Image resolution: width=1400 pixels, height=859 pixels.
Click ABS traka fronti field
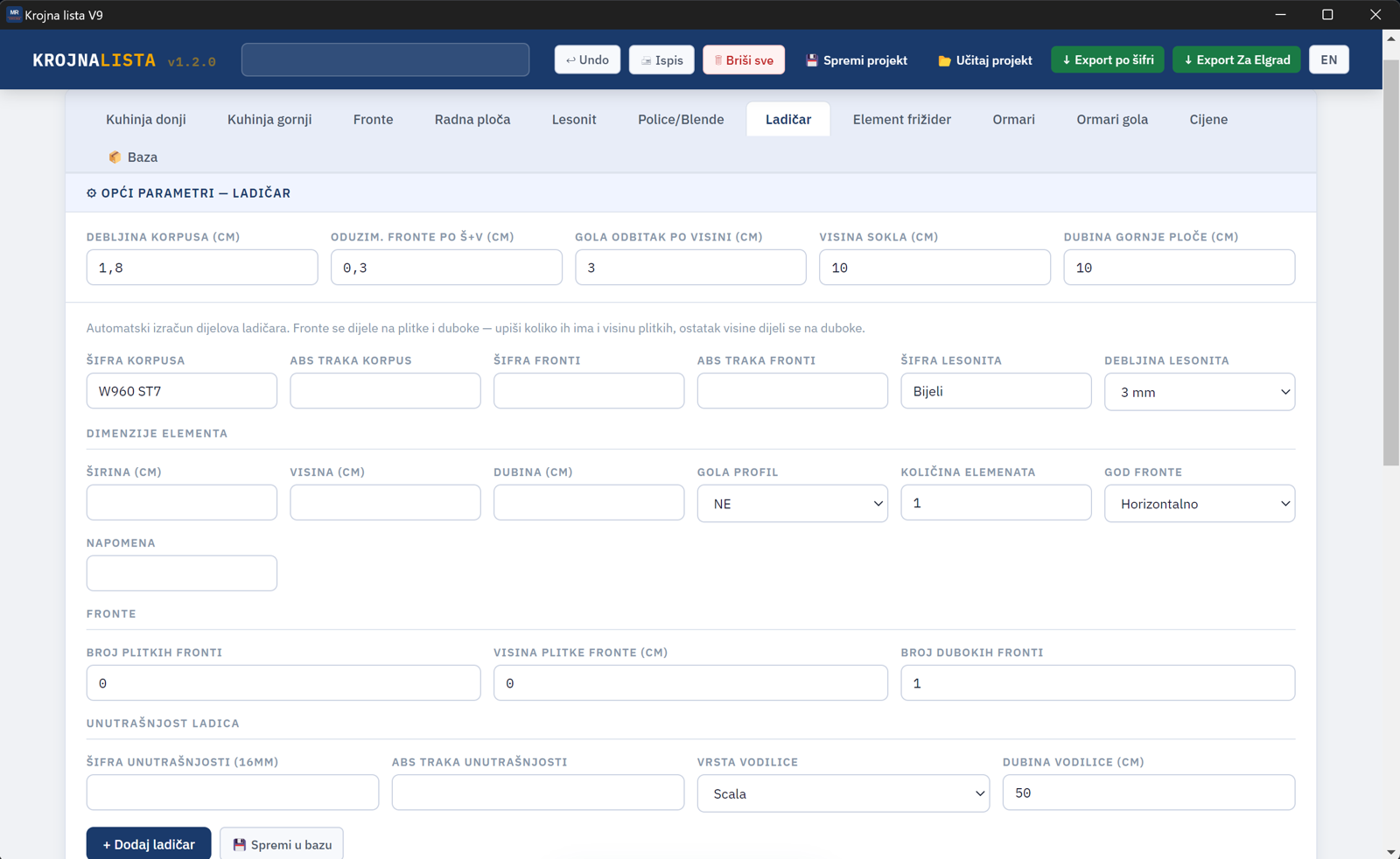click(x=793, y=391)
